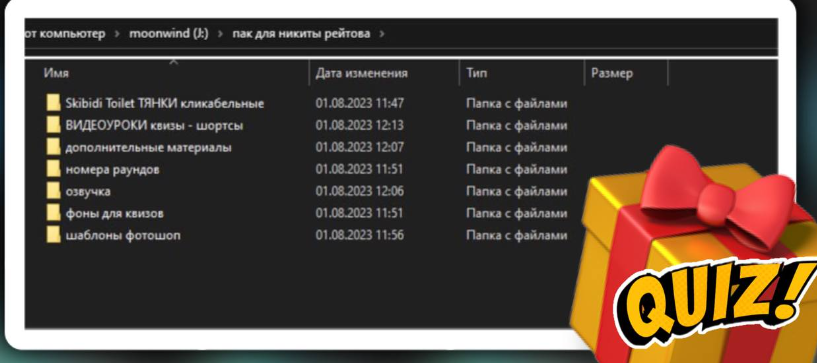Navigate to этот компьютер breadcrumb
Screen dimensions: 817x363
coord(65,34)
